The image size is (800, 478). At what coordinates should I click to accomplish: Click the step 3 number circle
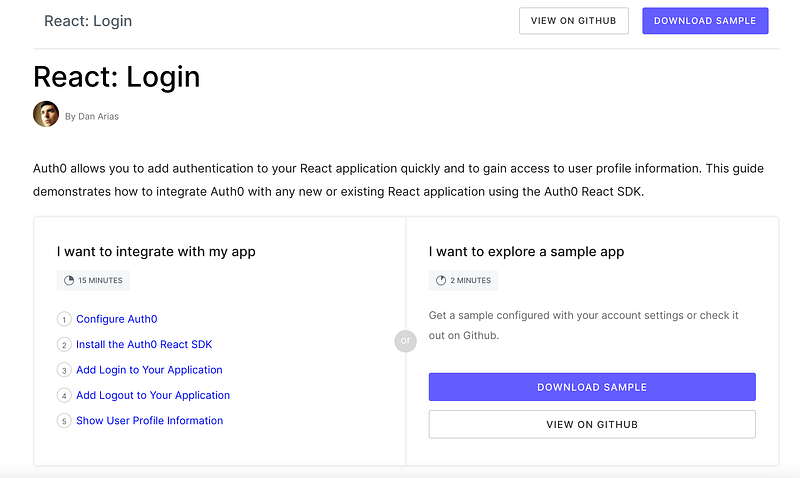[64, 370]
